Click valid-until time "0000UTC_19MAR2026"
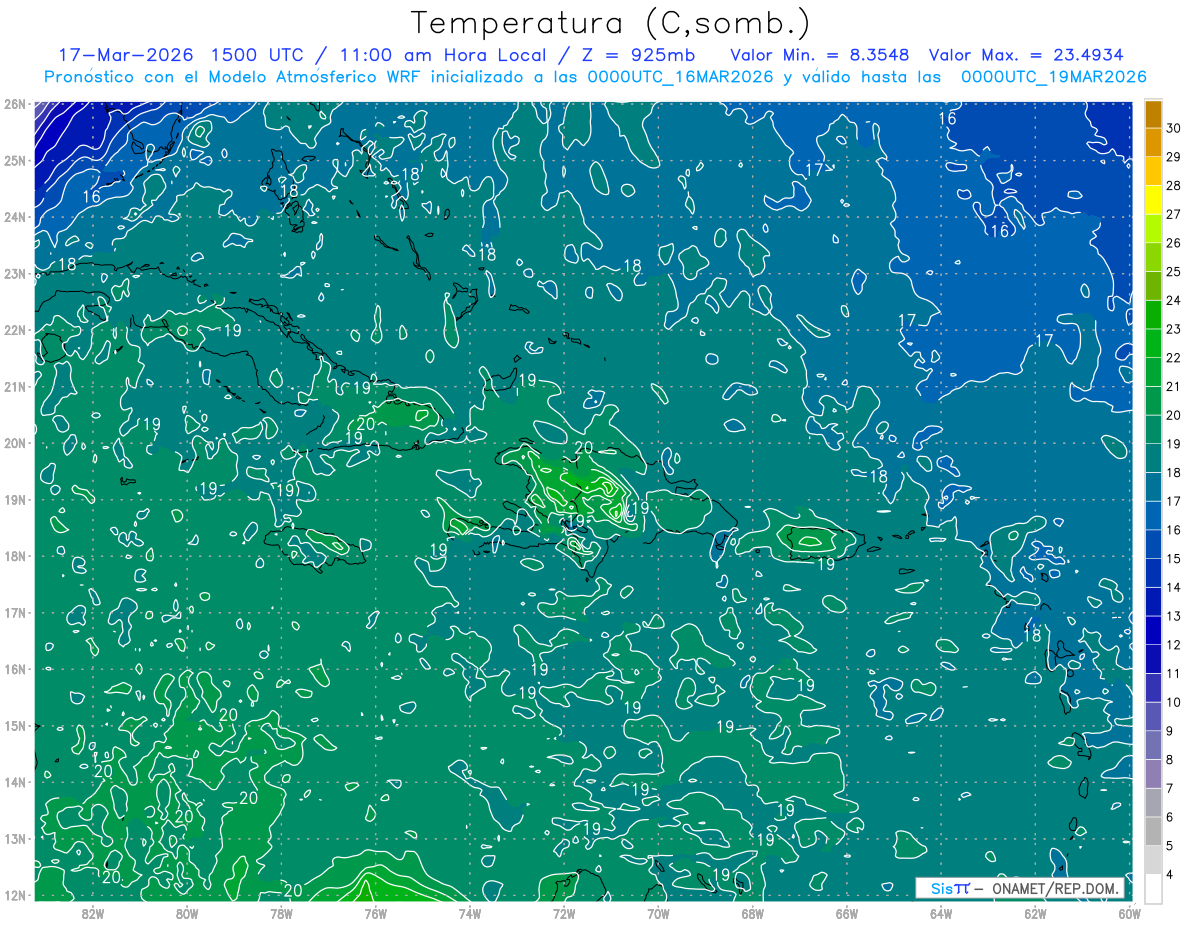This screenshot has width=1200, height=927. point(1053,77)
